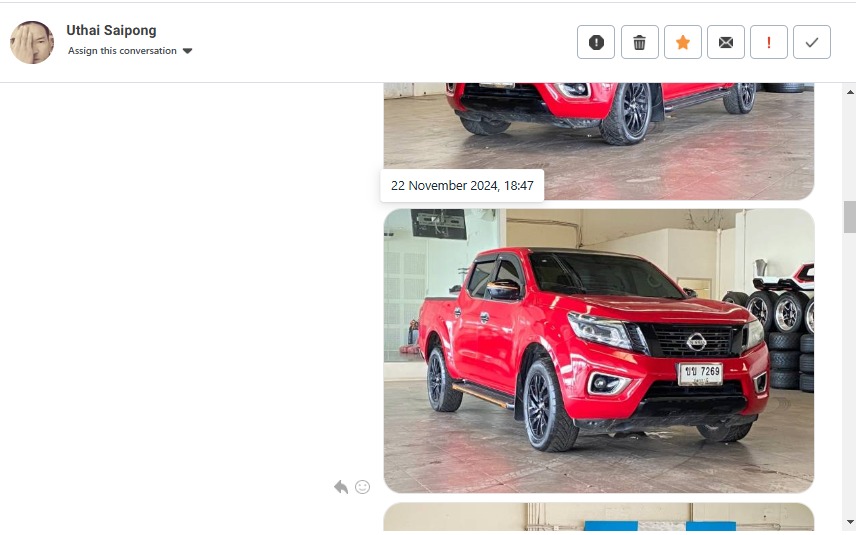Open Assign this conversation dropdown
This screenshot has height=535, width=856.
(x=130, y=51)
